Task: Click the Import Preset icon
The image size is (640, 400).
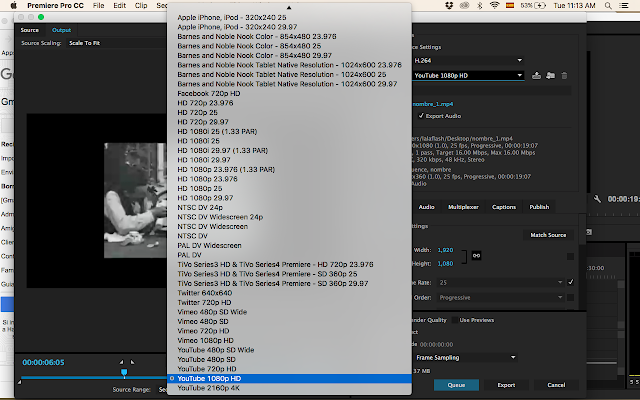Action: point(550,76)
